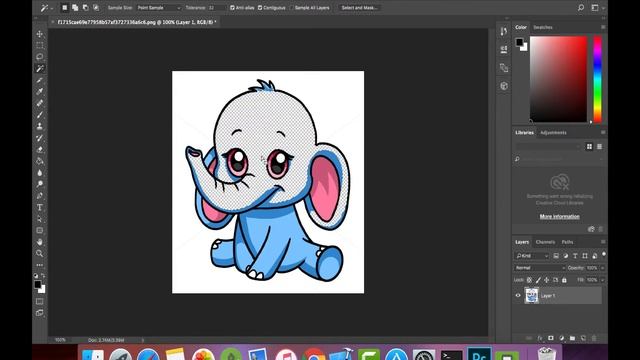Hide Layer 1 with eye icon
The width and height of the screenshot is (640, 360).
pyautogui.click(x=518, y=296)
